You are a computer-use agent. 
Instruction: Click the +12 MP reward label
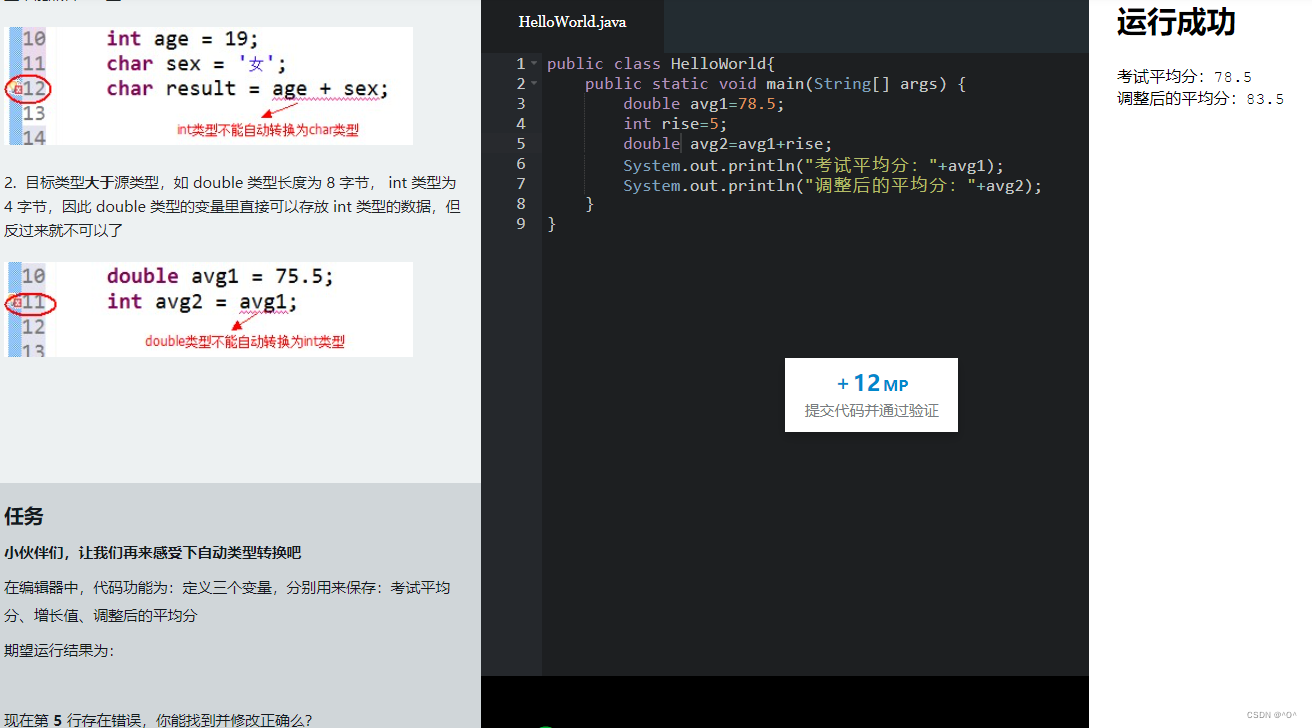871,383
